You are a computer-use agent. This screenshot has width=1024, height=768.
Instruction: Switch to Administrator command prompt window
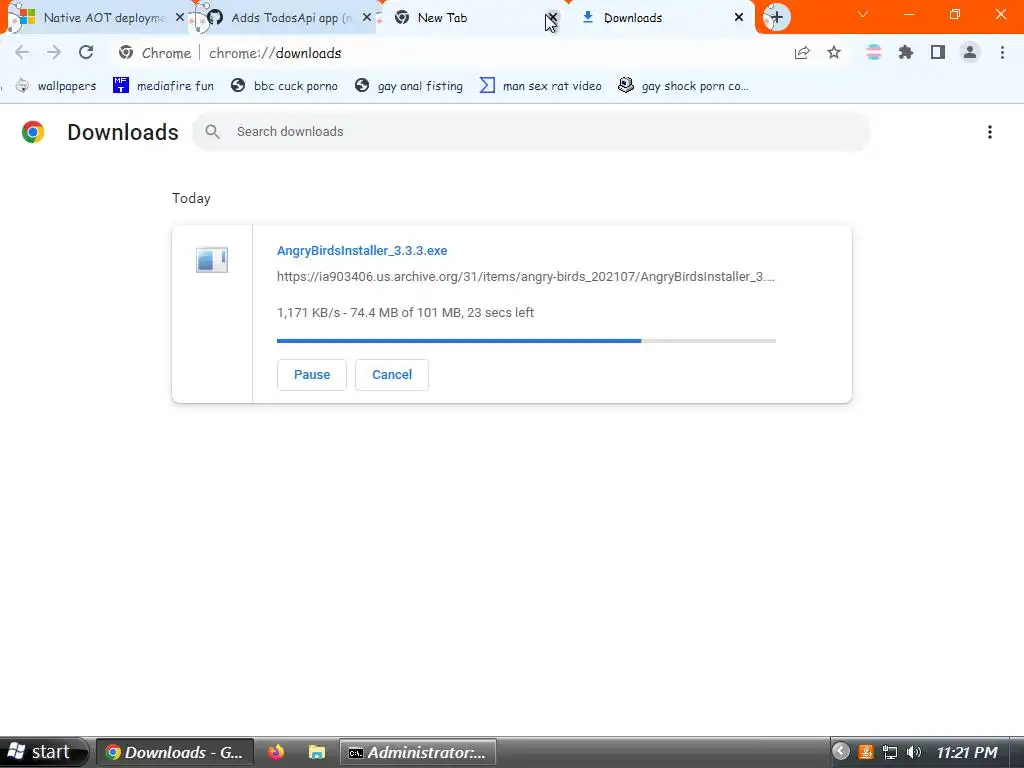tap(418, 752)
